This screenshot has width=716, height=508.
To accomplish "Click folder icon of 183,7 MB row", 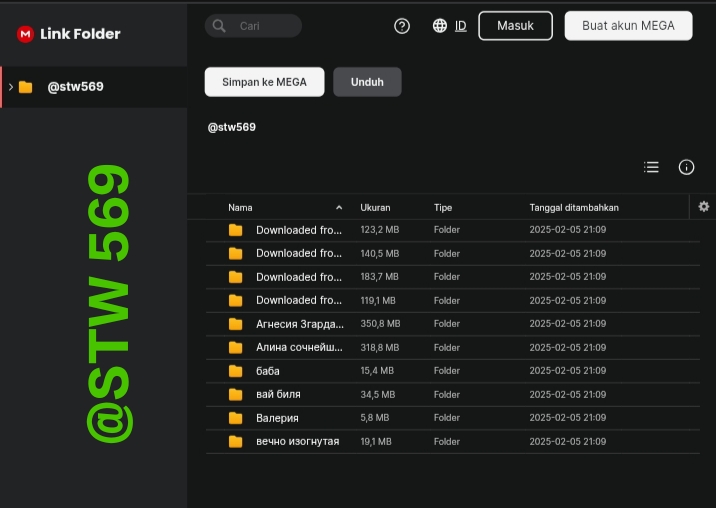I will [x=235, y=277].
